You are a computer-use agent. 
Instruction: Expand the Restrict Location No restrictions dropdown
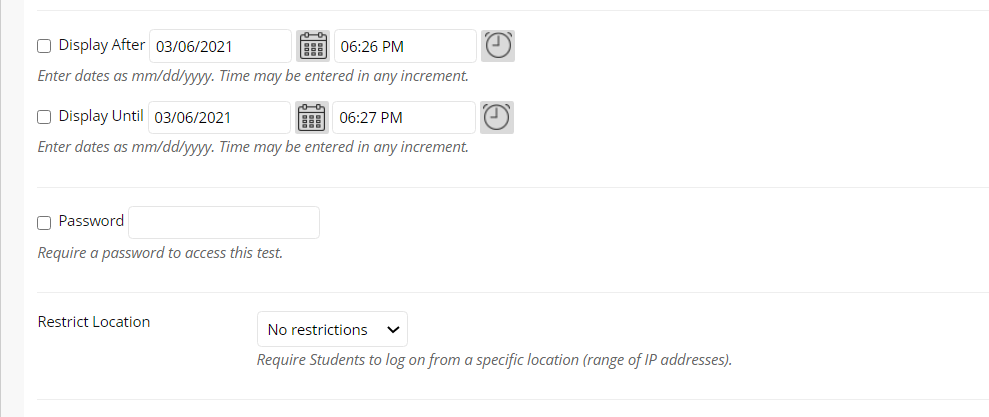(x=332, y=329)
